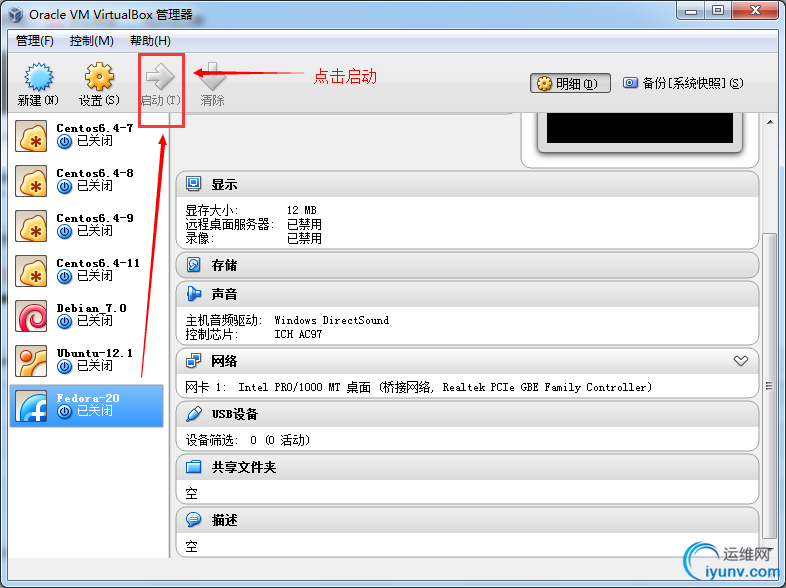Click the 新建 (New) toolbar icon

point(39,77)
